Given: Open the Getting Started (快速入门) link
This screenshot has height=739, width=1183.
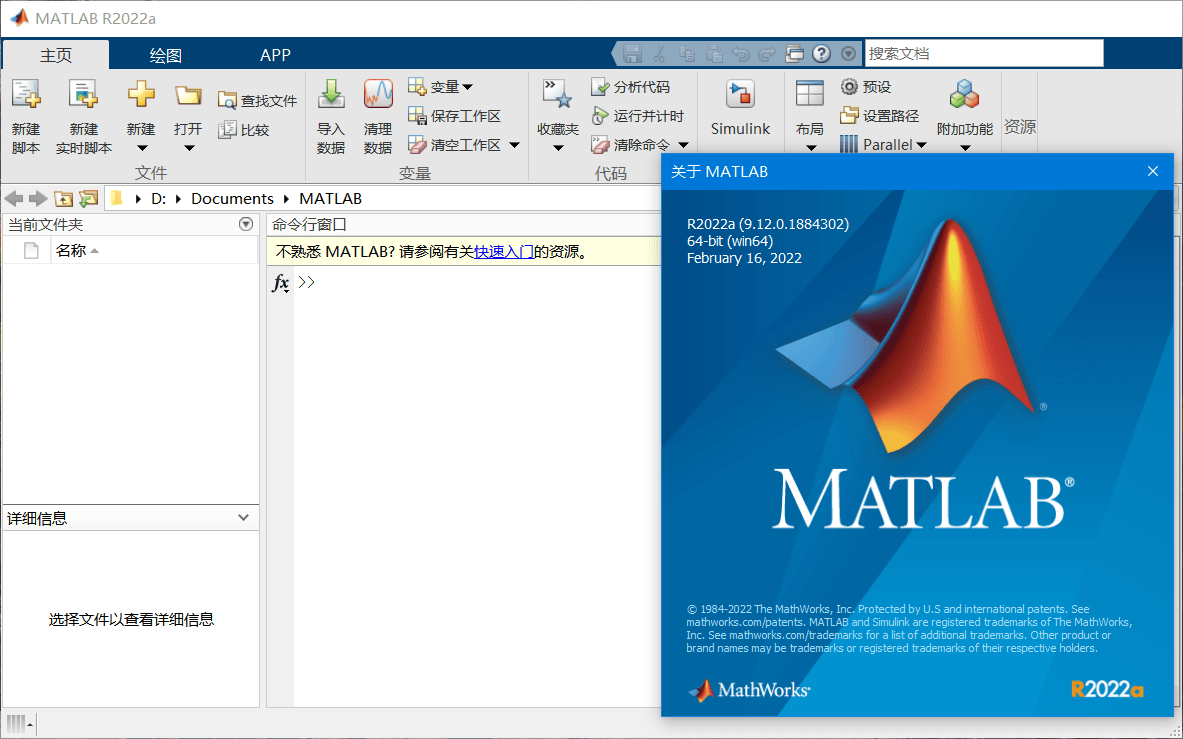Looking at the screenshot, I should pyautogui.click(x=503, y=252).
